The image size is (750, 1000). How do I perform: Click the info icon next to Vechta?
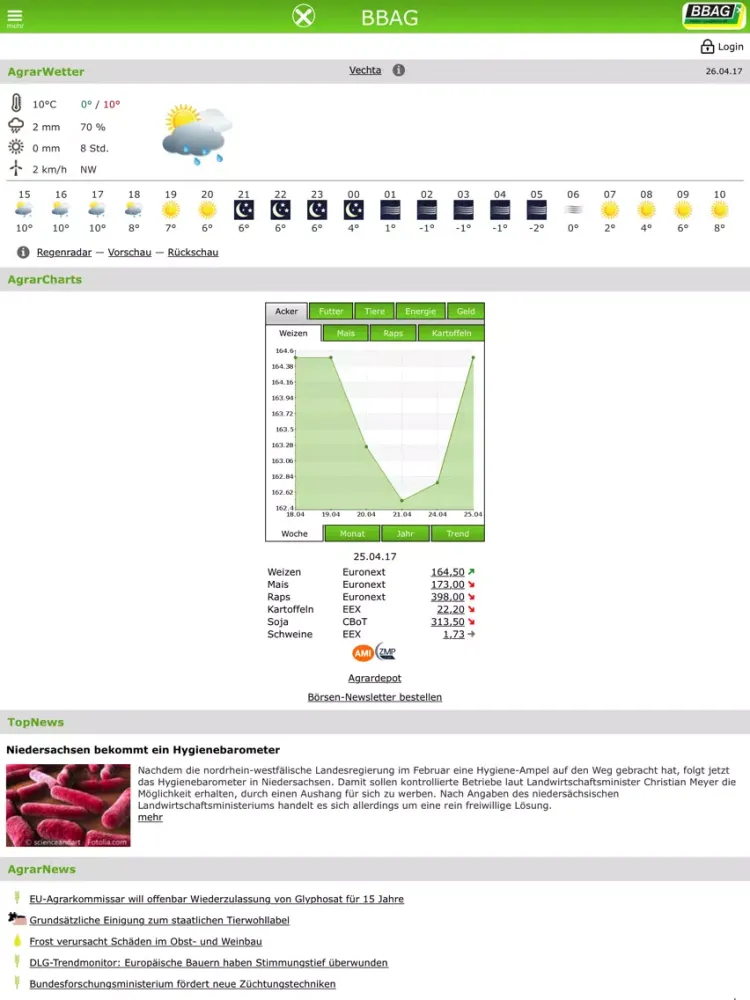pos(399,70)
